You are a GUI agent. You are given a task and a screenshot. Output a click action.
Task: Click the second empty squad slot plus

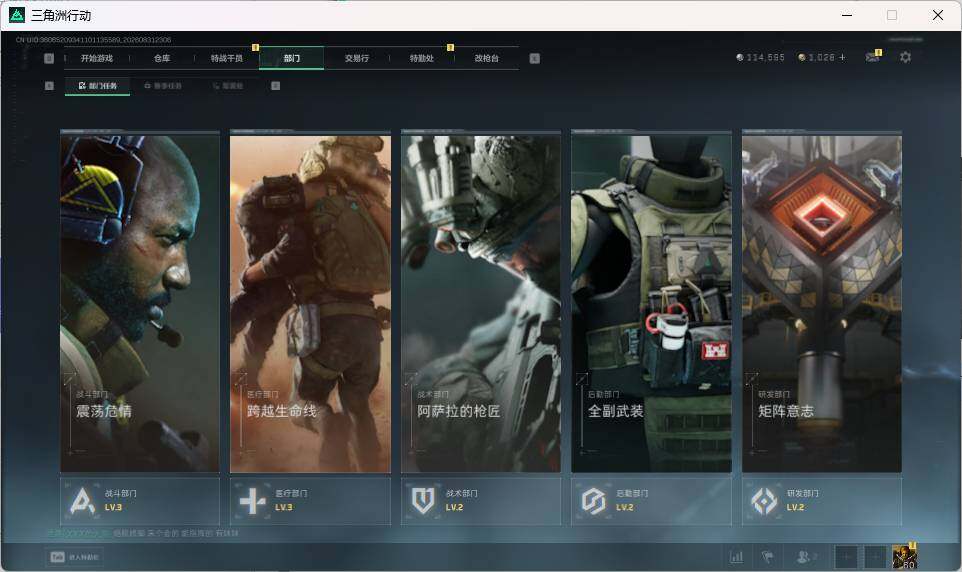(875, 557)
